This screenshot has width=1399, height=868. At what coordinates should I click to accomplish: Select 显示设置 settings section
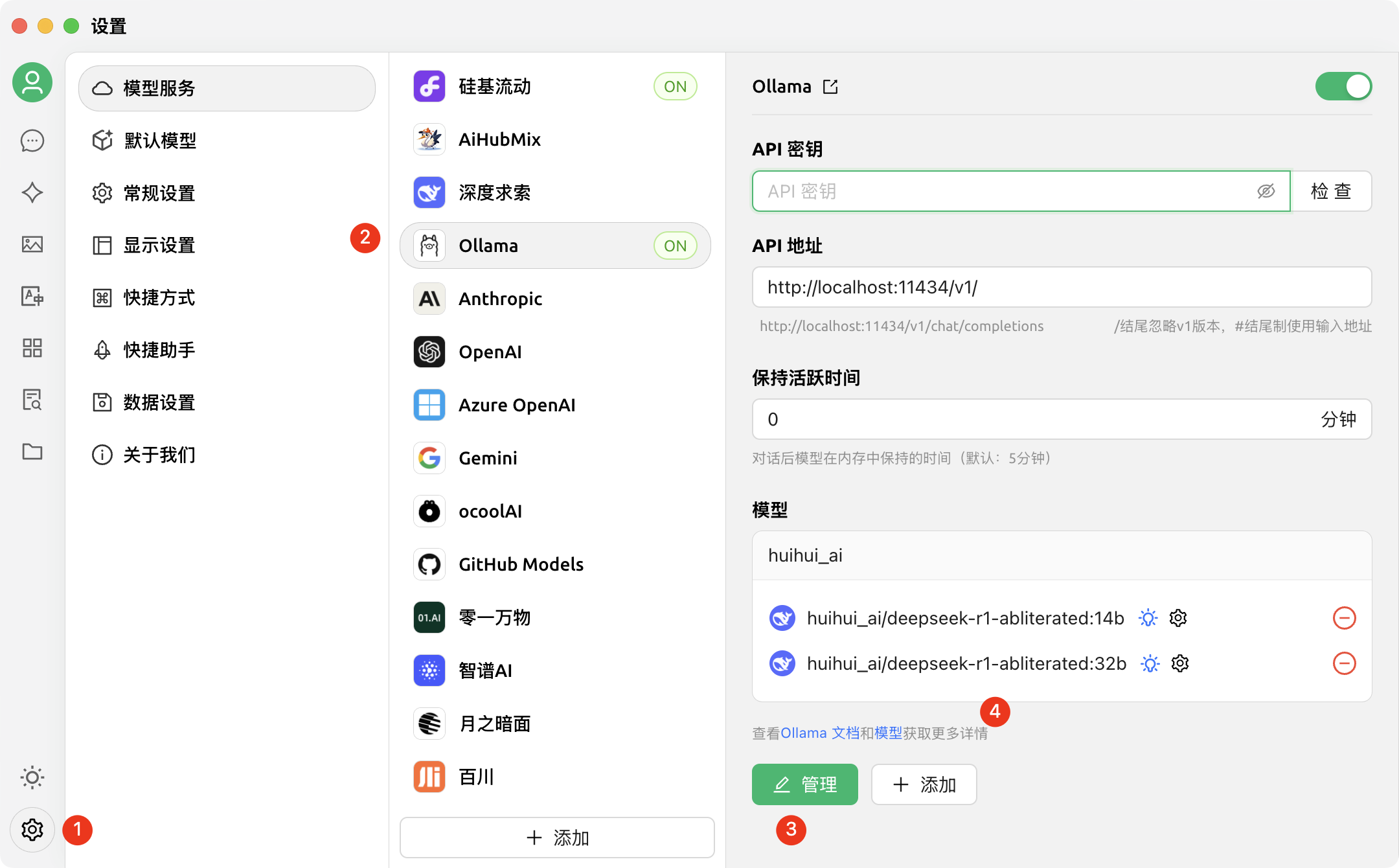(227, 246)
